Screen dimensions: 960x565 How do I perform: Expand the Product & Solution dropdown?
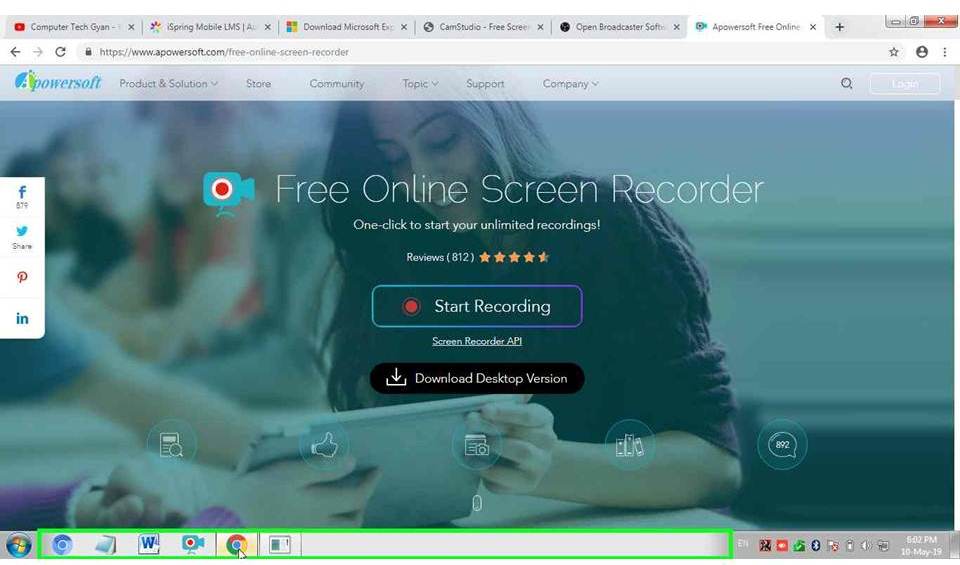(x=168, y=84)
